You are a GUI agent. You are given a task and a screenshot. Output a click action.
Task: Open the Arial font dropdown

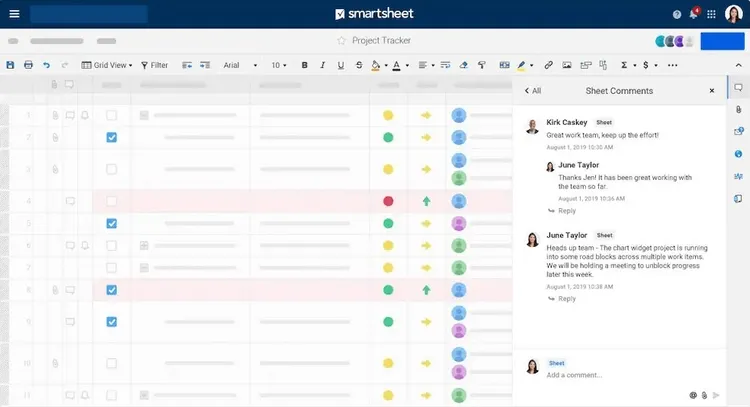[x=240, y=65]
